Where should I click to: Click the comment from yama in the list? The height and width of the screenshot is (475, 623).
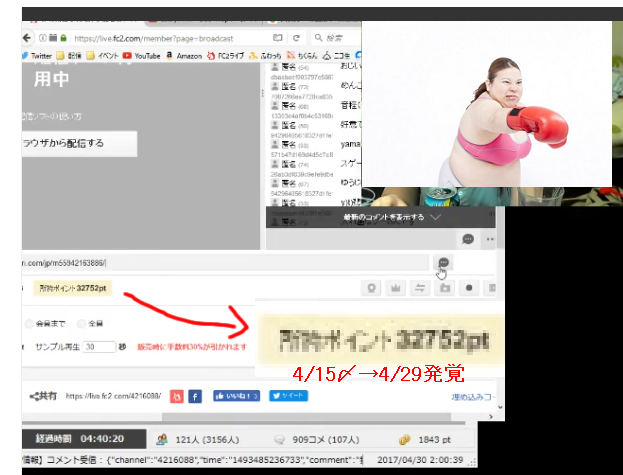351,144
